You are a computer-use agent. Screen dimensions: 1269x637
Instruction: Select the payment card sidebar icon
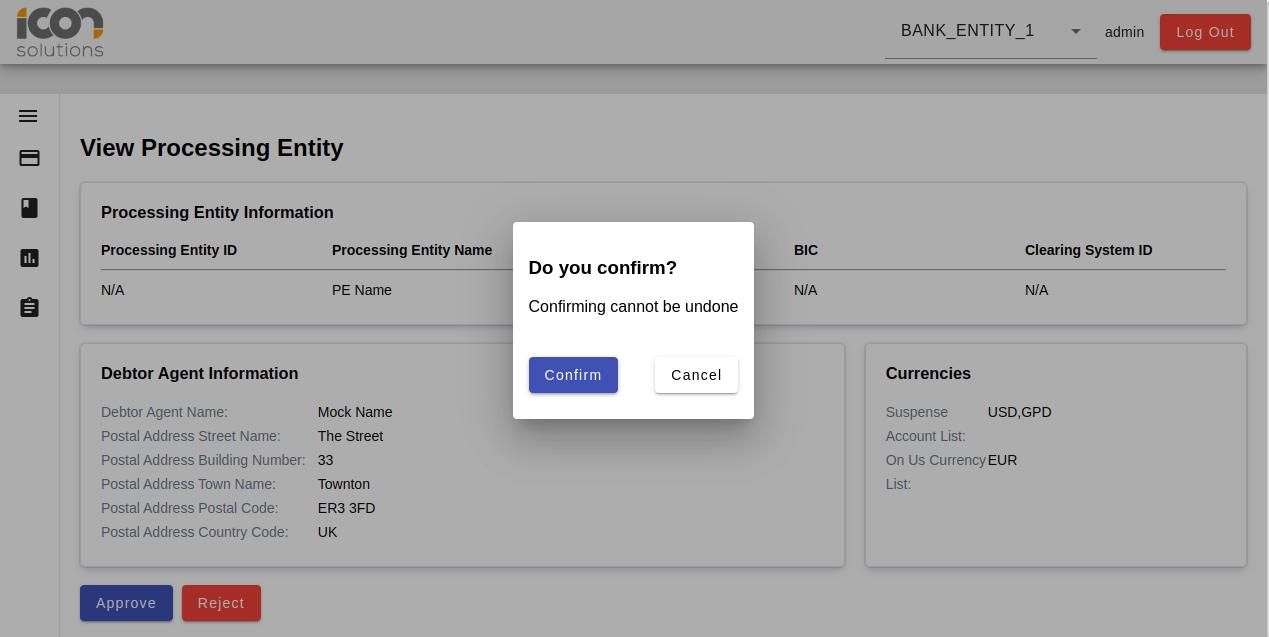pyautogui.click(x=29, y=158)
